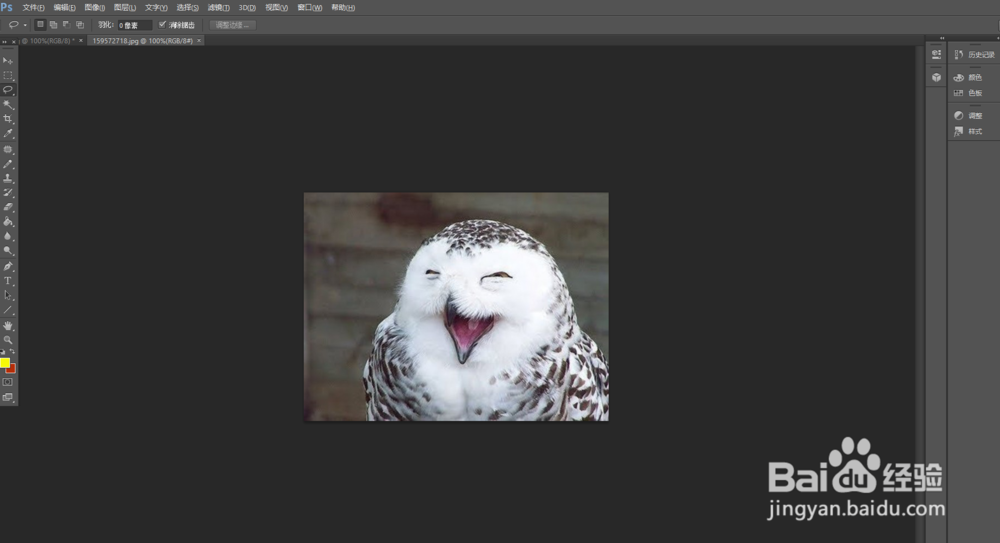Viewport: 1000px width, 543px height.
Task: Expand the collapsed panel dock arrows
Action: pos(942,38)
